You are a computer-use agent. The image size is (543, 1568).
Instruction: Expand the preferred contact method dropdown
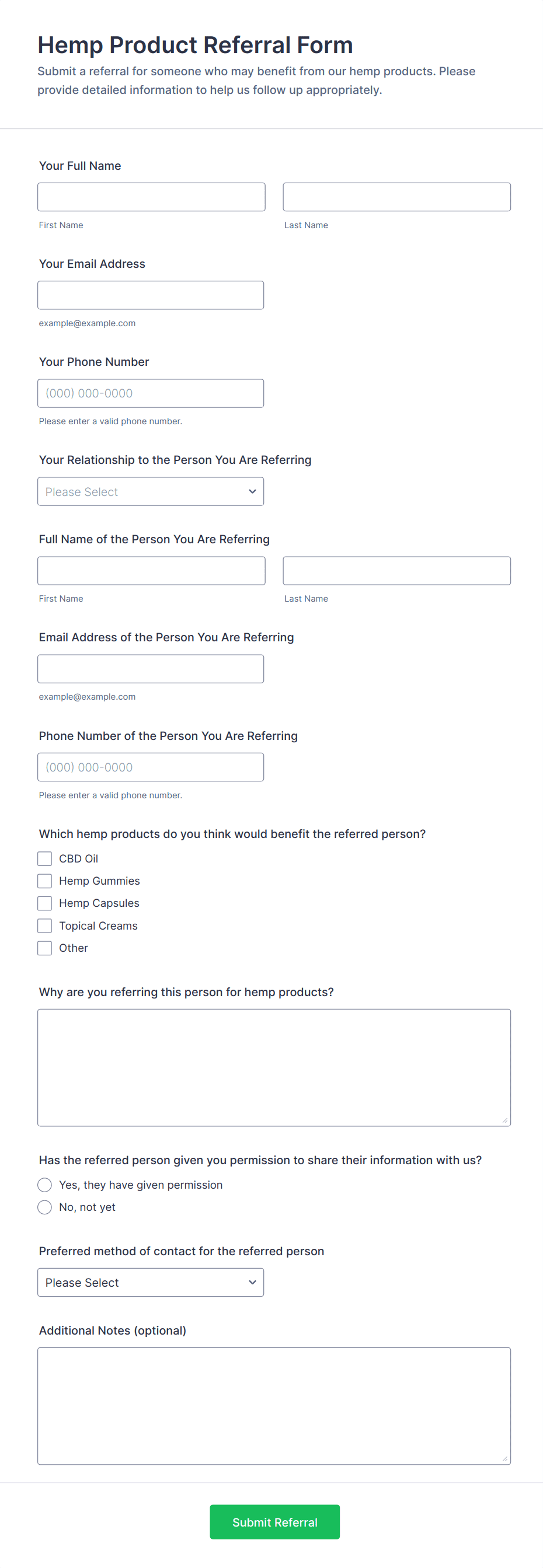(x=151, y=1282)
